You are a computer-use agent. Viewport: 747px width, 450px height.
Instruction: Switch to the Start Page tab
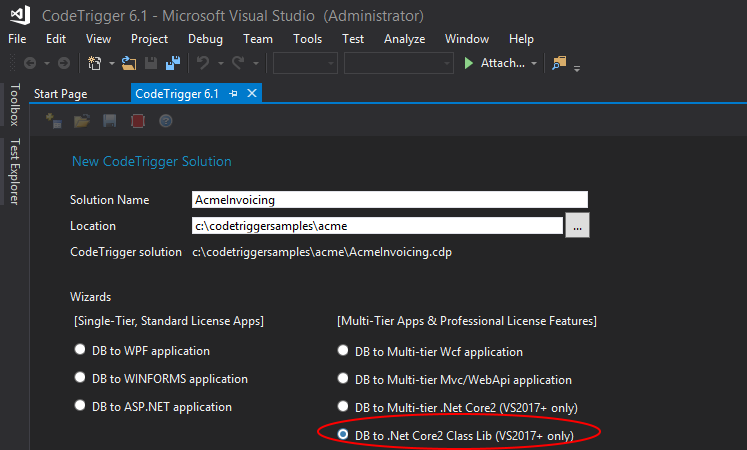coord(61,94)
